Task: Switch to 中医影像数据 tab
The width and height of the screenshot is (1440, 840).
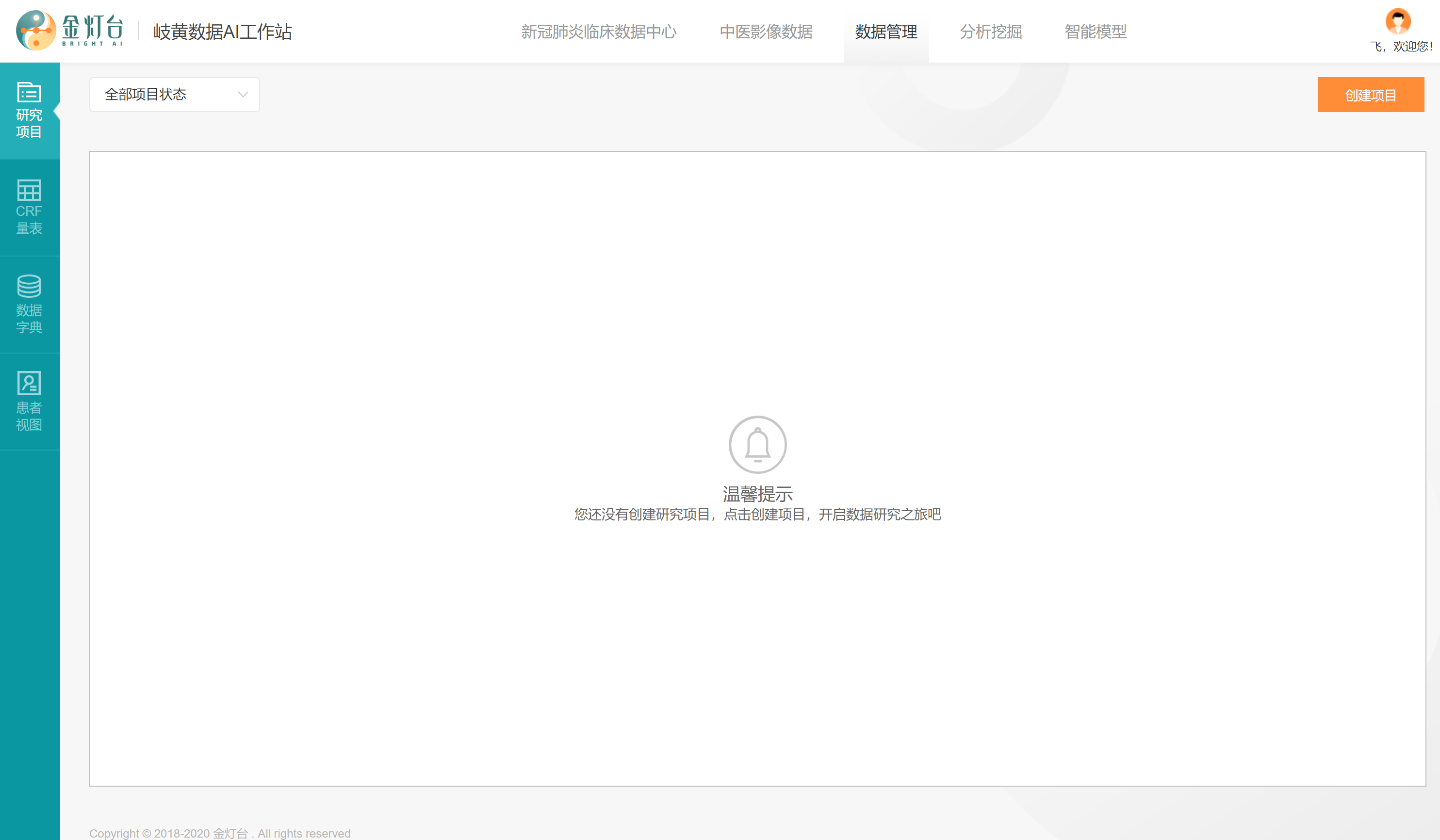Action: tap(766, 32)
